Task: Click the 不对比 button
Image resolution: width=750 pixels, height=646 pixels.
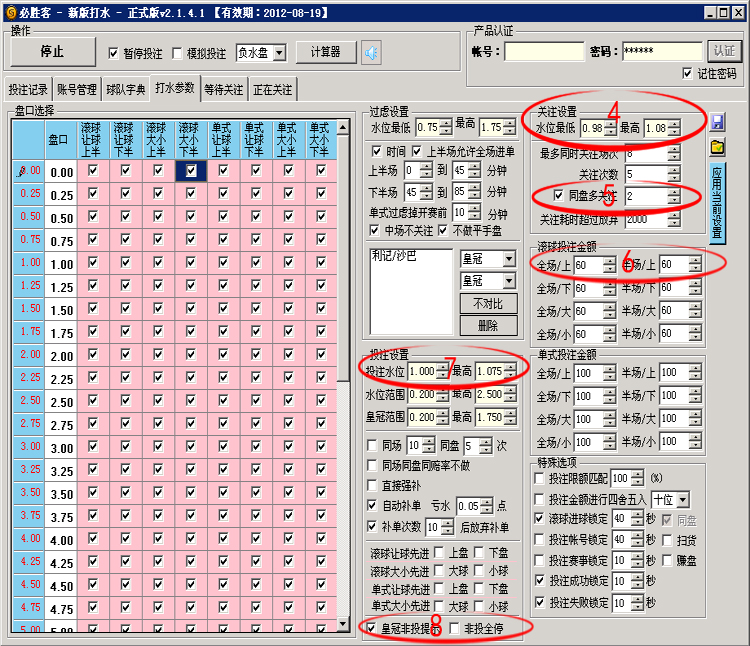Action: [487, 303]
